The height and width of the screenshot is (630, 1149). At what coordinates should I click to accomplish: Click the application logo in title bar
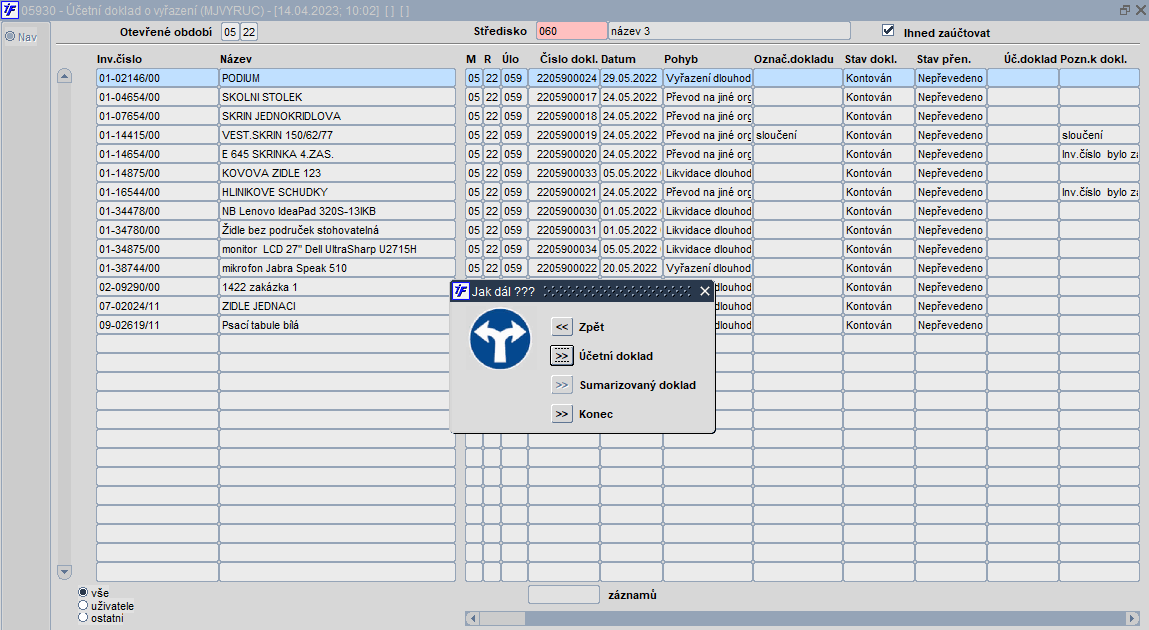pyautogui.click(x=10, y=10)
